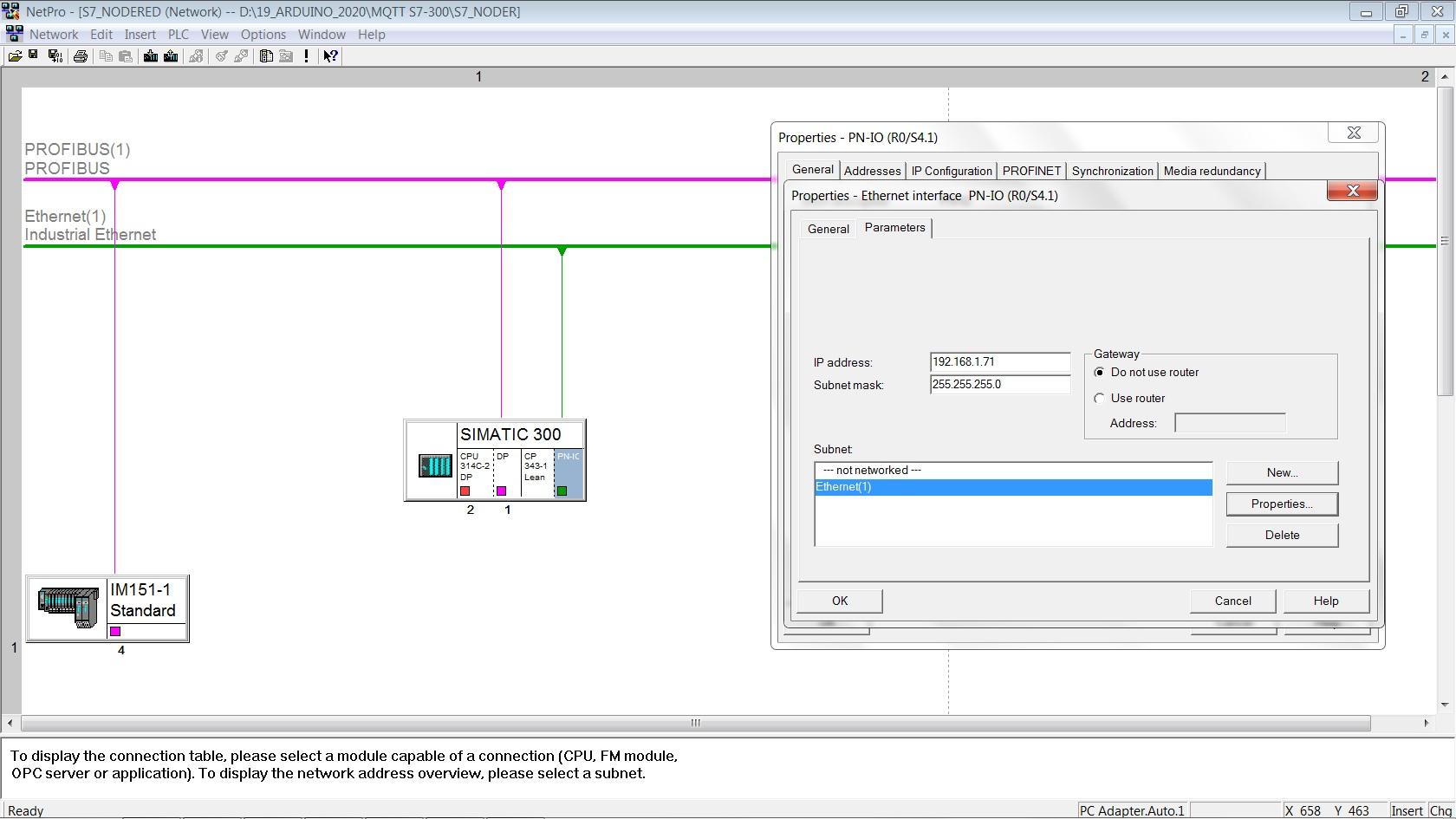The width and height of the screenshot is (1456, 819).
Task: Click the PROFIBUS(1) subnet label
Action: point(77,150)
